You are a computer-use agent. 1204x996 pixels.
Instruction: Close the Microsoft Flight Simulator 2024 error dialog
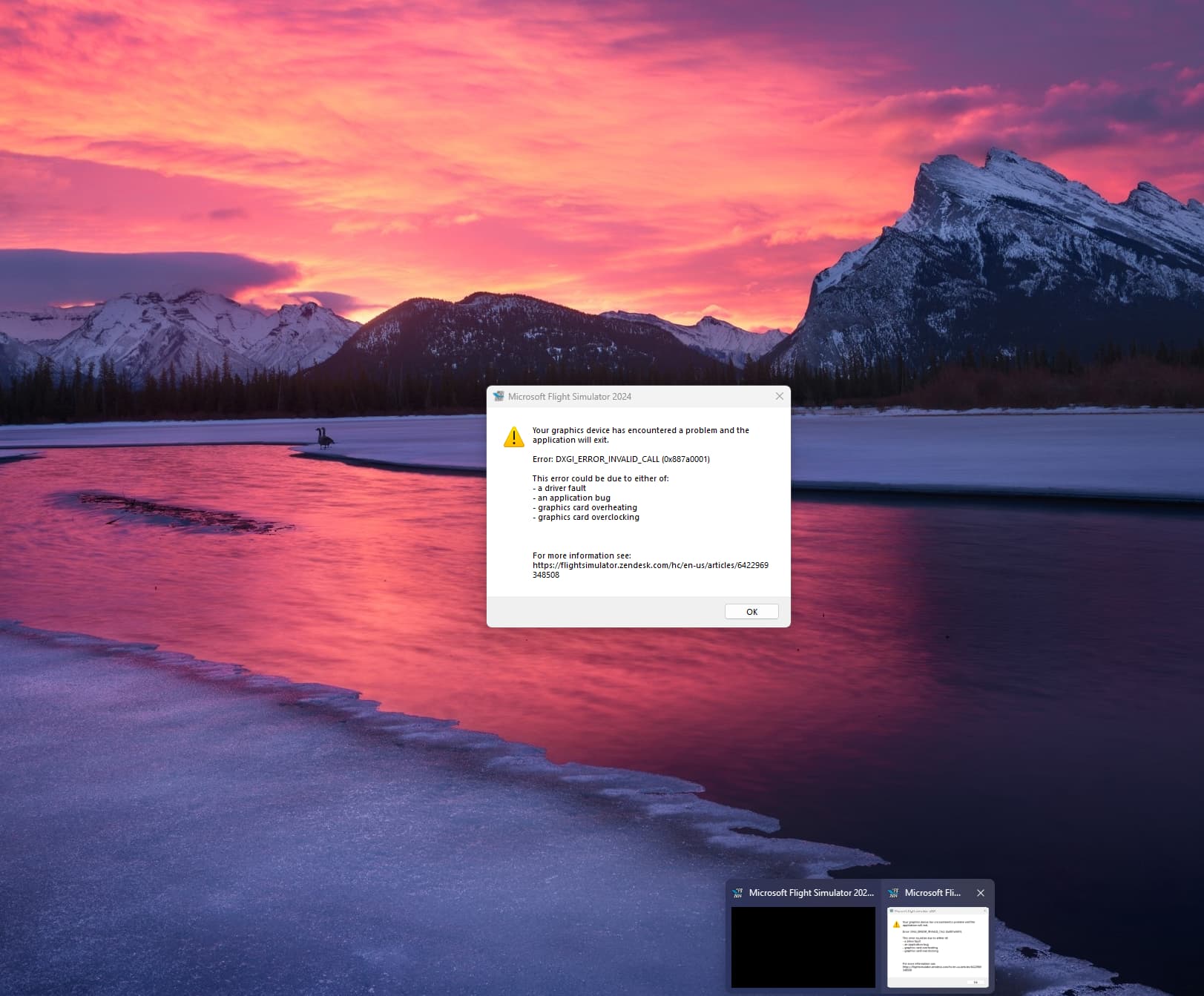pos(779,397)
